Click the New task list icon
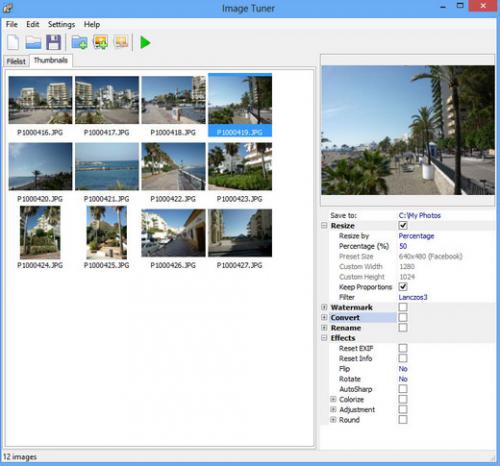This screenshot has height=466, width=500. pyautogui.click(x=13, y=43)
